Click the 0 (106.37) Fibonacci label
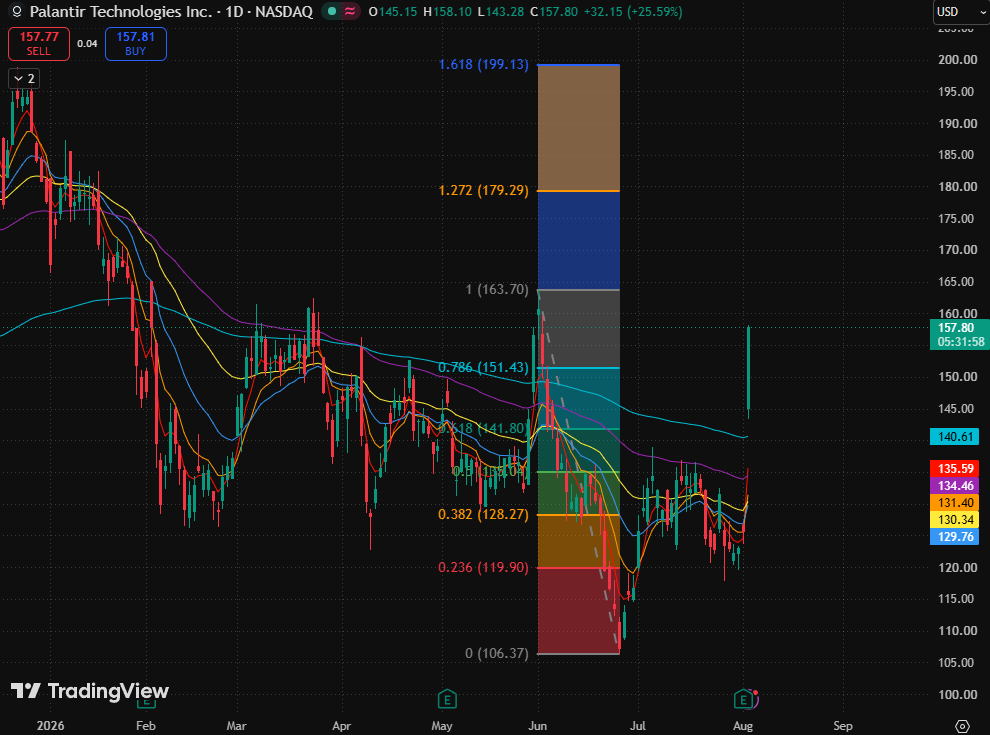 pyautogui.click(x=497, y=653)
